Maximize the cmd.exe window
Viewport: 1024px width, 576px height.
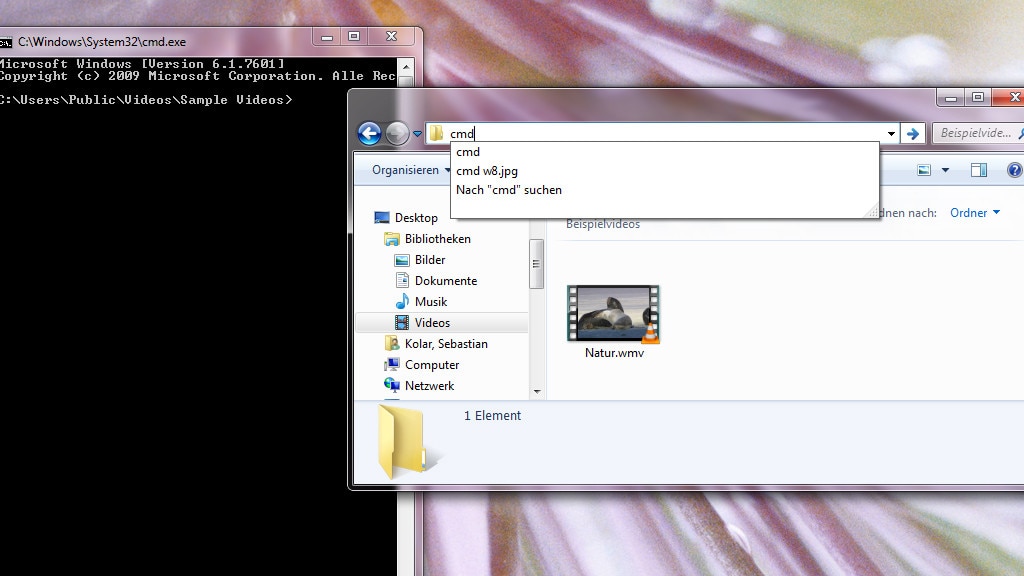coord(354,37)
